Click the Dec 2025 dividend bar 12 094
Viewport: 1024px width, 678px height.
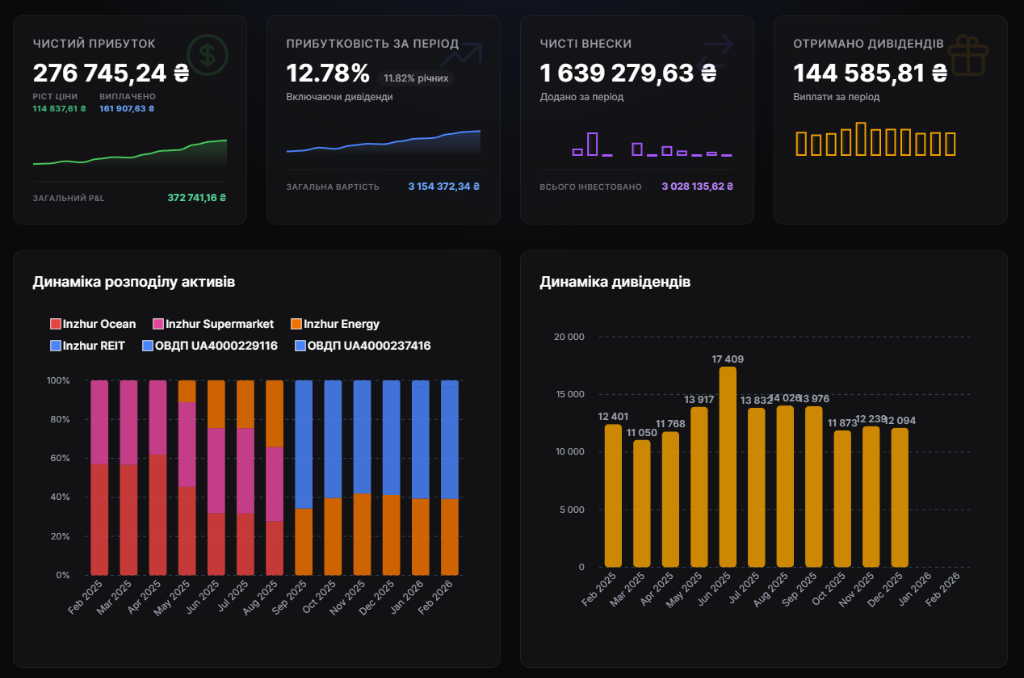tap(900, 498)
